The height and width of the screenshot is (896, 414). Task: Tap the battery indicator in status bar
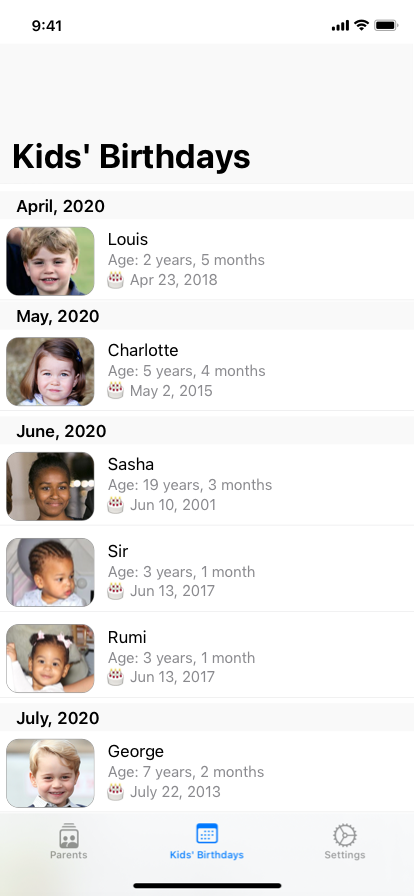coord(386,25)
